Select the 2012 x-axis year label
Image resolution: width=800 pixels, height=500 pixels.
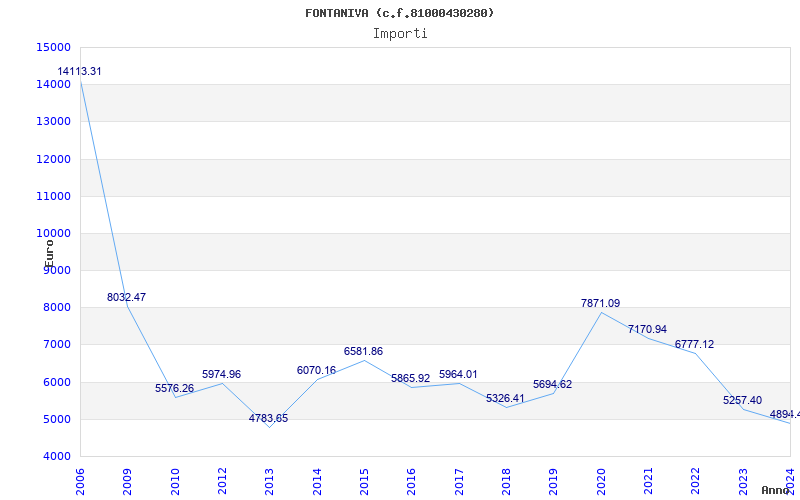pos(222,481)
